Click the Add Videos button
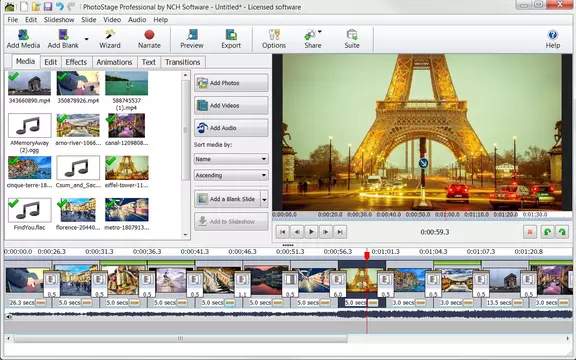Viewport: 576px width, 360px height. 231,105
